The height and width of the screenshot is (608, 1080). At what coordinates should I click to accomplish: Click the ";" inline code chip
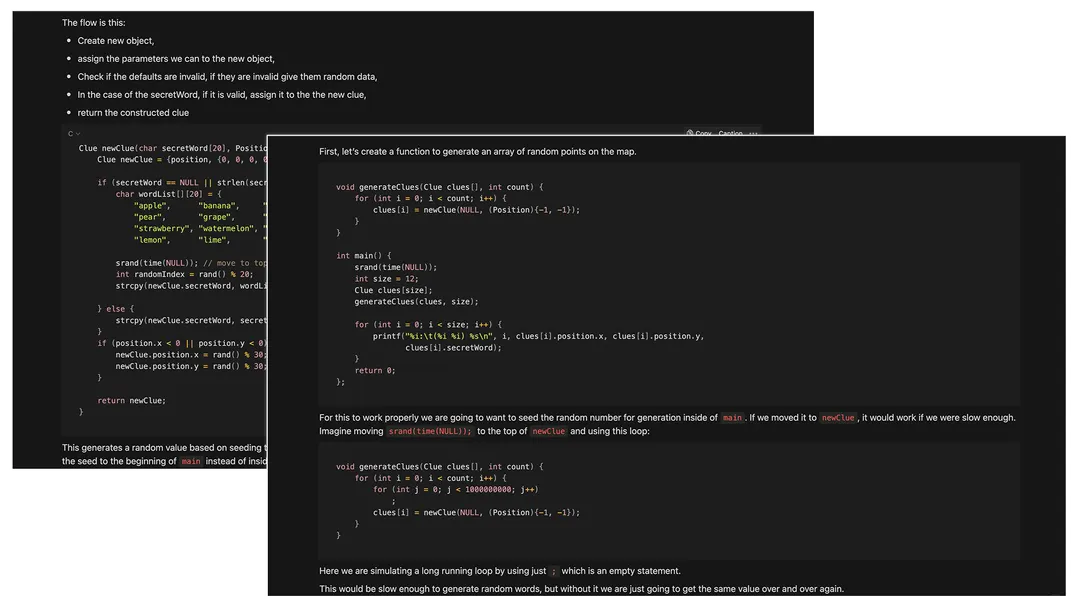click(x=554, y=571)
